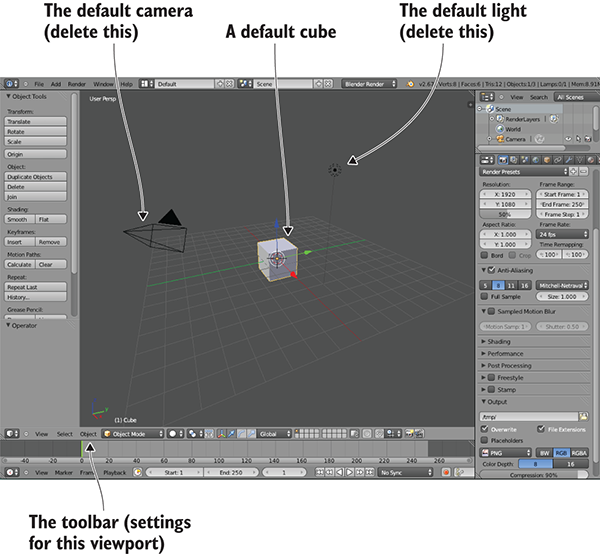Open the Material sphere tab
The image size is (600, 554).
point(591,160)
